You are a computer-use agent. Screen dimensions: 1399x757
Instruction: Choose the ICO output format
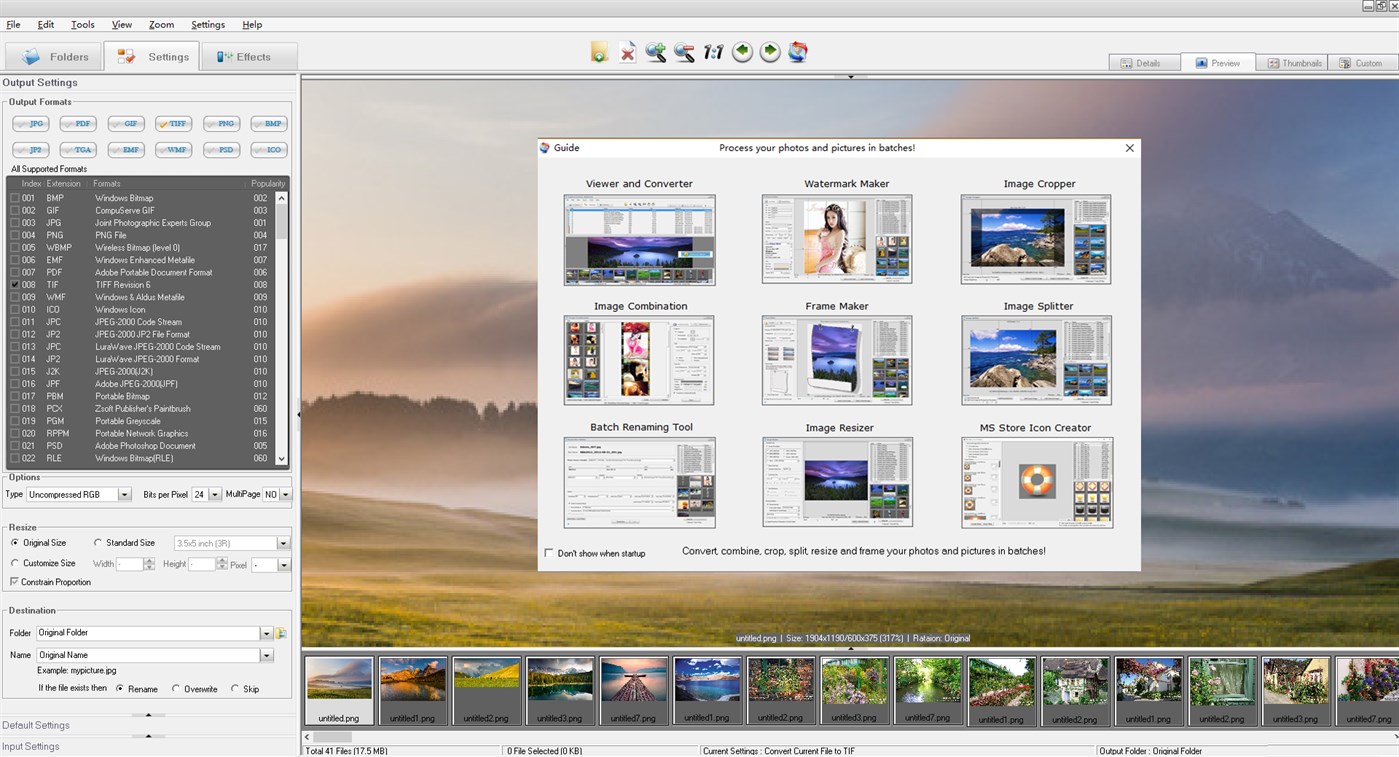268,150
